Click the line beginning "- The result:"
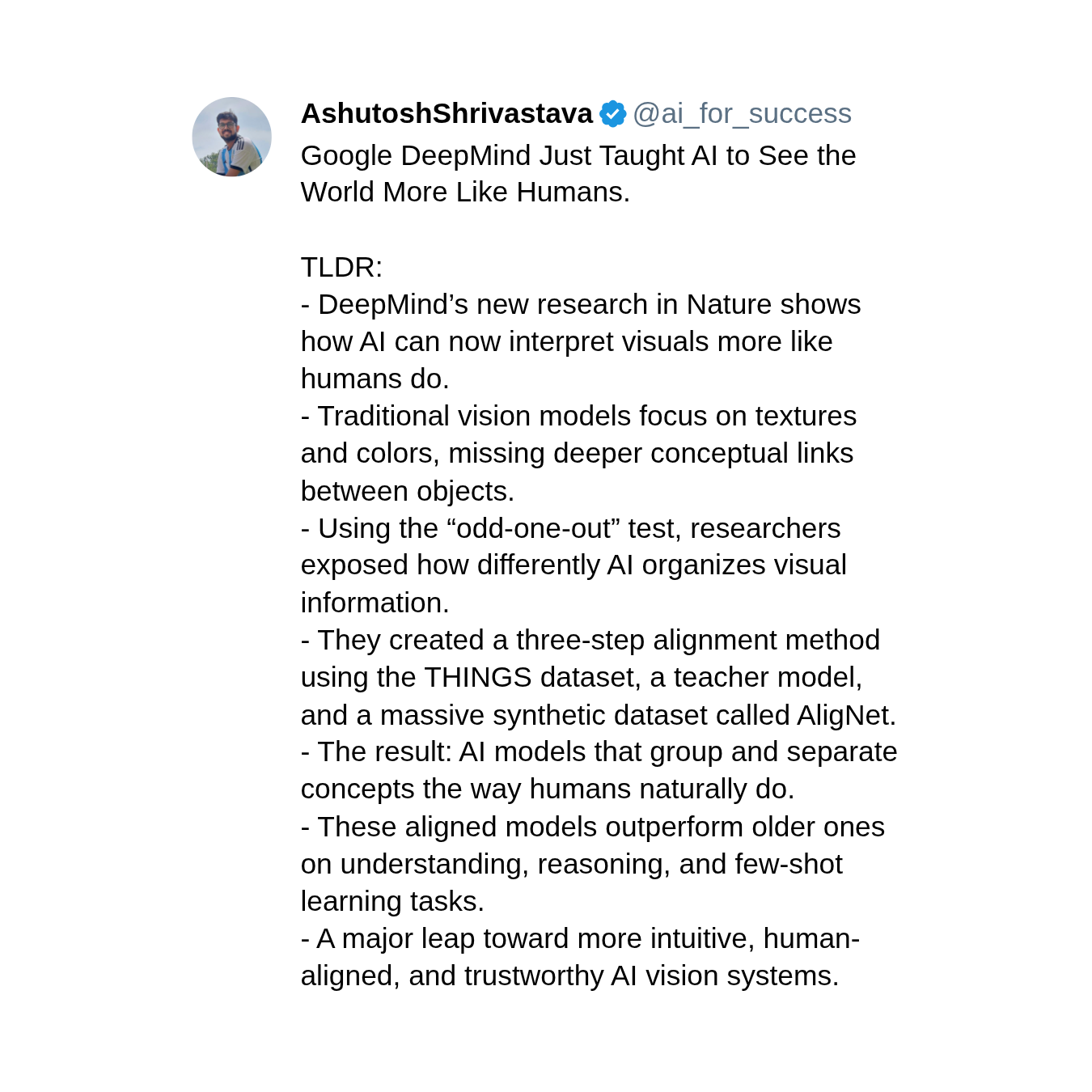 pyautogui.click(x=599, y=751)
